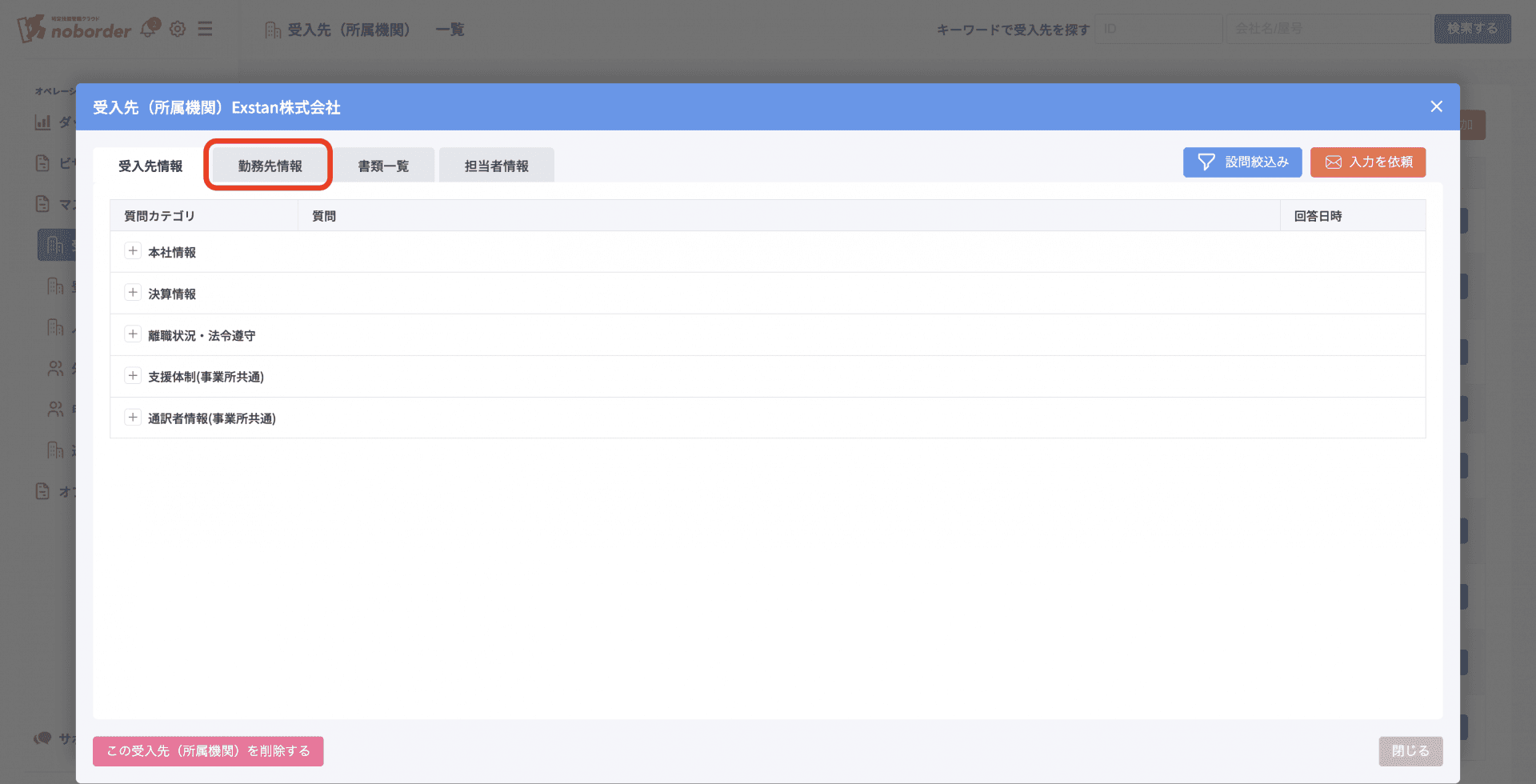Click この受入先（所属機関）を削除する button
This screenshot has width=1536, height=784.
[208, 751]
